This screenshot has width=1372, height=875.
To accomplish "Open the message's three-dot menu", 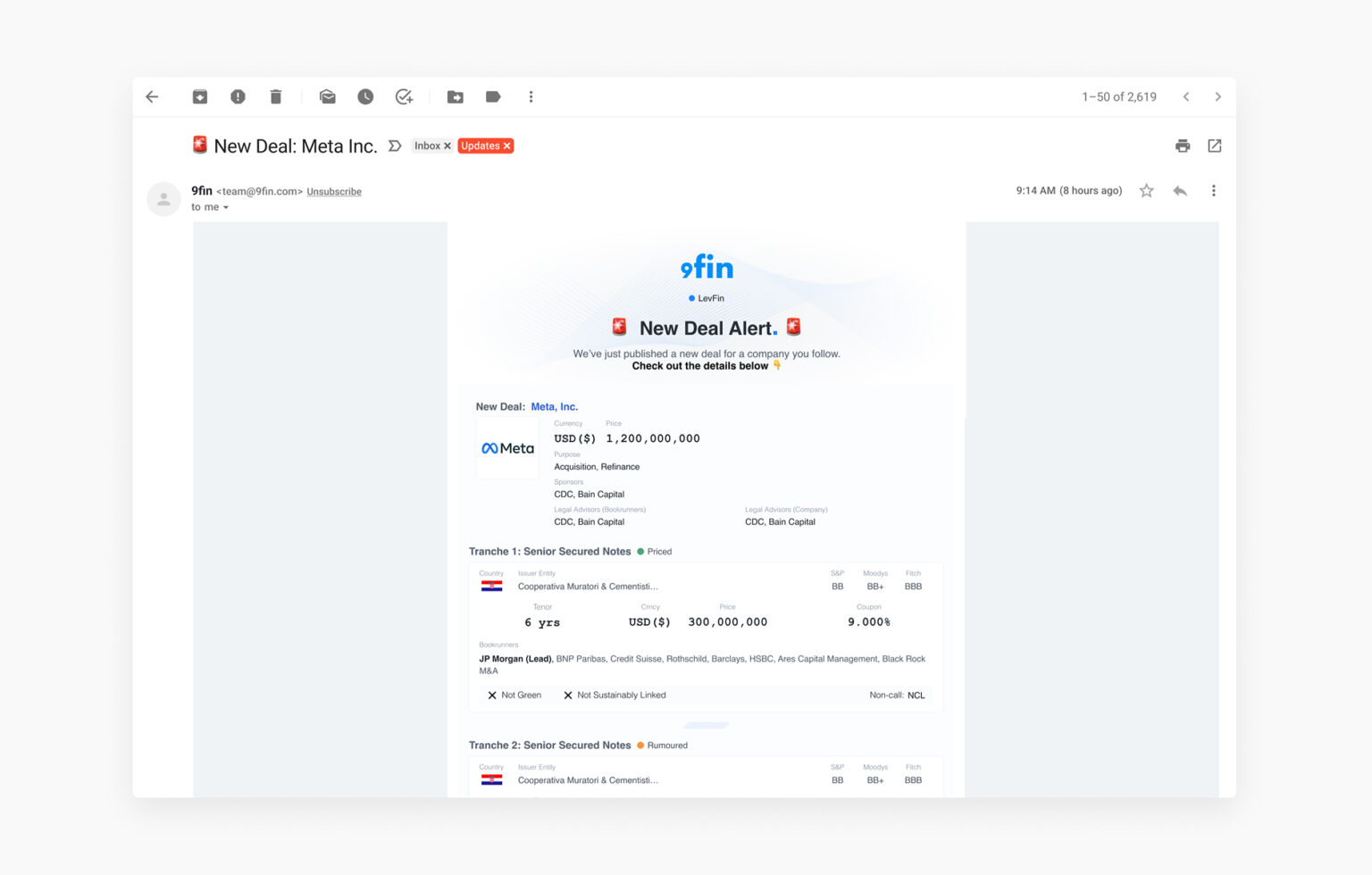I will [x=1213, y=190].
